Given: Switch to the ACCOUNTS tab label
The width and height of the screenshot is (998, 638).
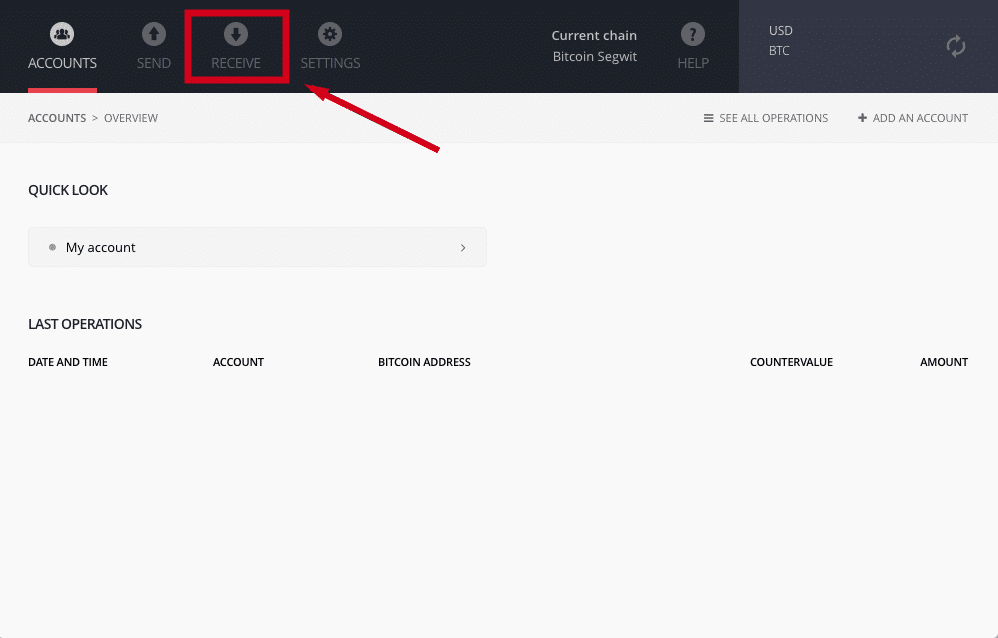Looking at the screenshot, I should point(62,63).
